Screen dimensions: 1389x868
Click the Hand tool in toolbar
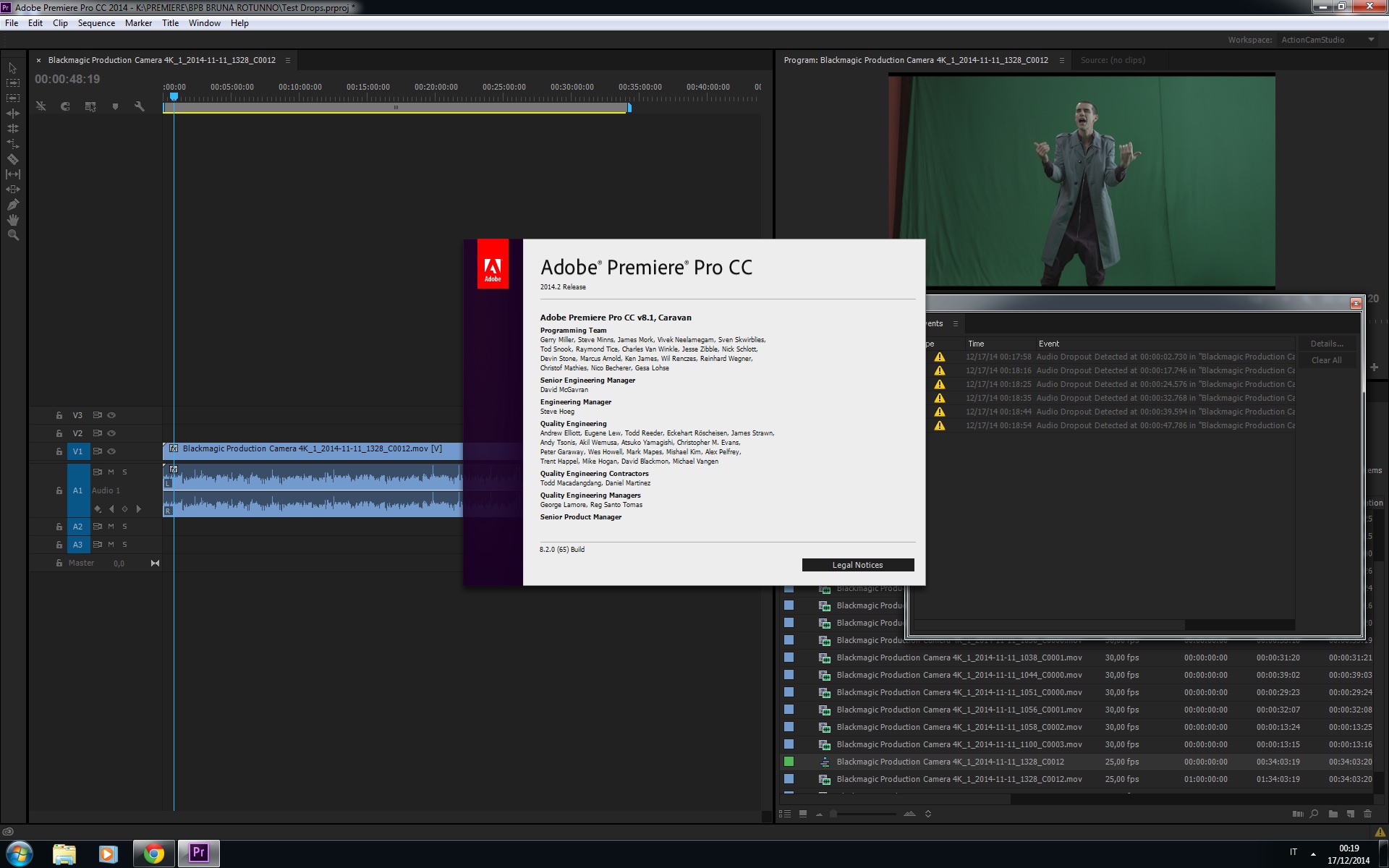12,220
